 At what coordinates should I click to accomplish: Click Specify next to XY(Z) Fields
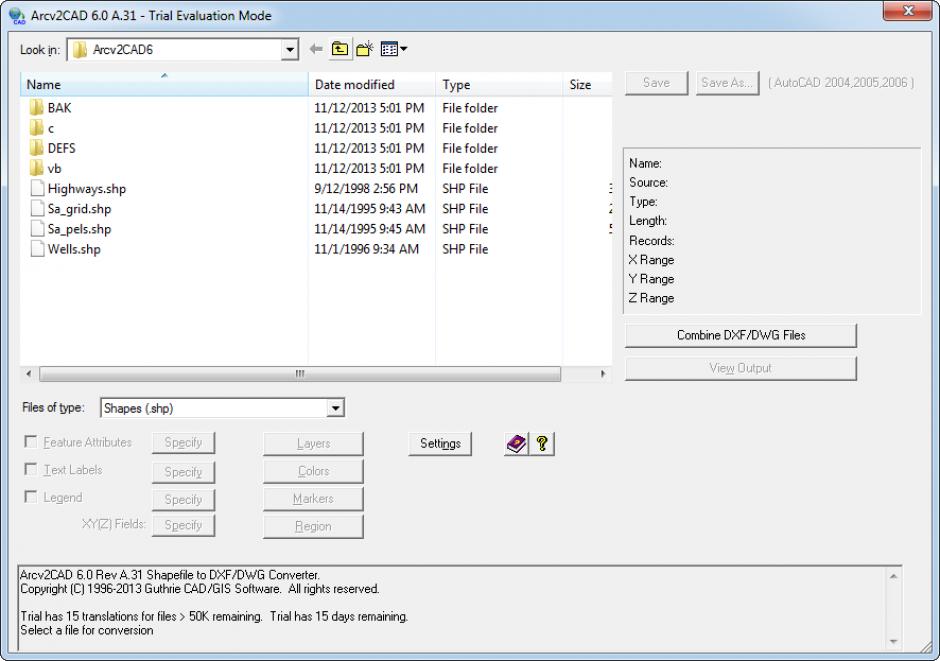183,525
